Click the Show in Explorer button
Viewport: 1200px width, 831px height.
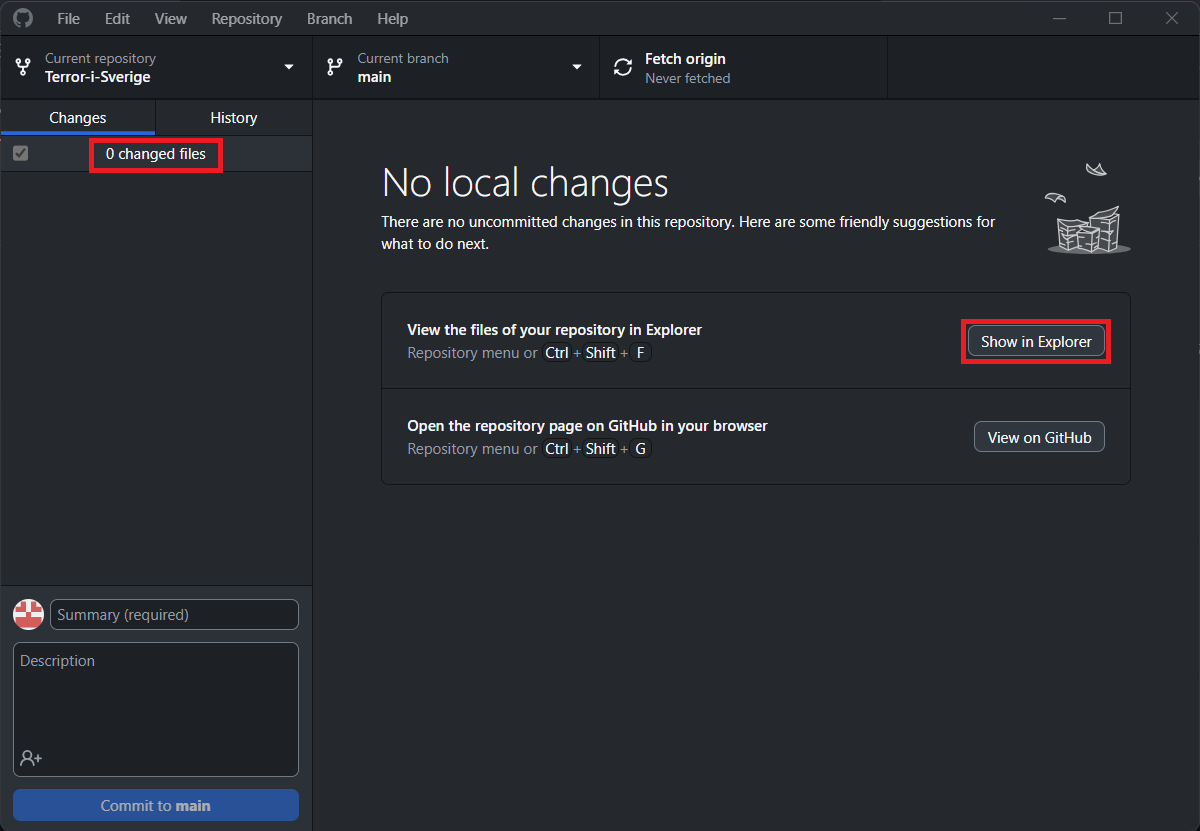click(x=1036, y=341)
